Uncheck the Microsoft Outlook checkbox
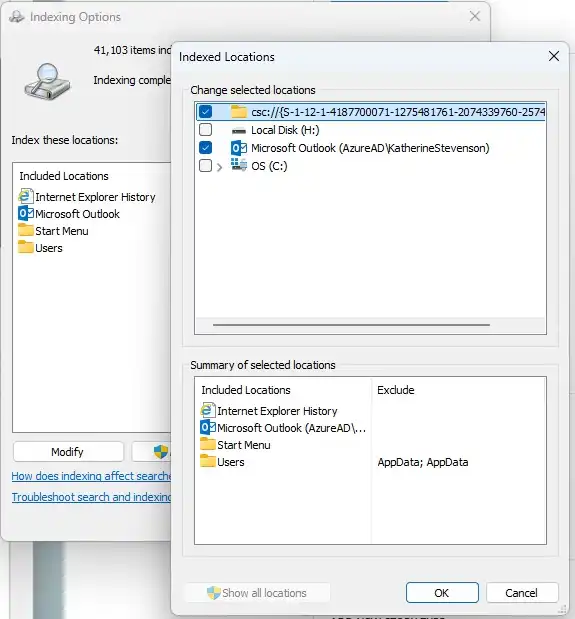 click(205, 148)
